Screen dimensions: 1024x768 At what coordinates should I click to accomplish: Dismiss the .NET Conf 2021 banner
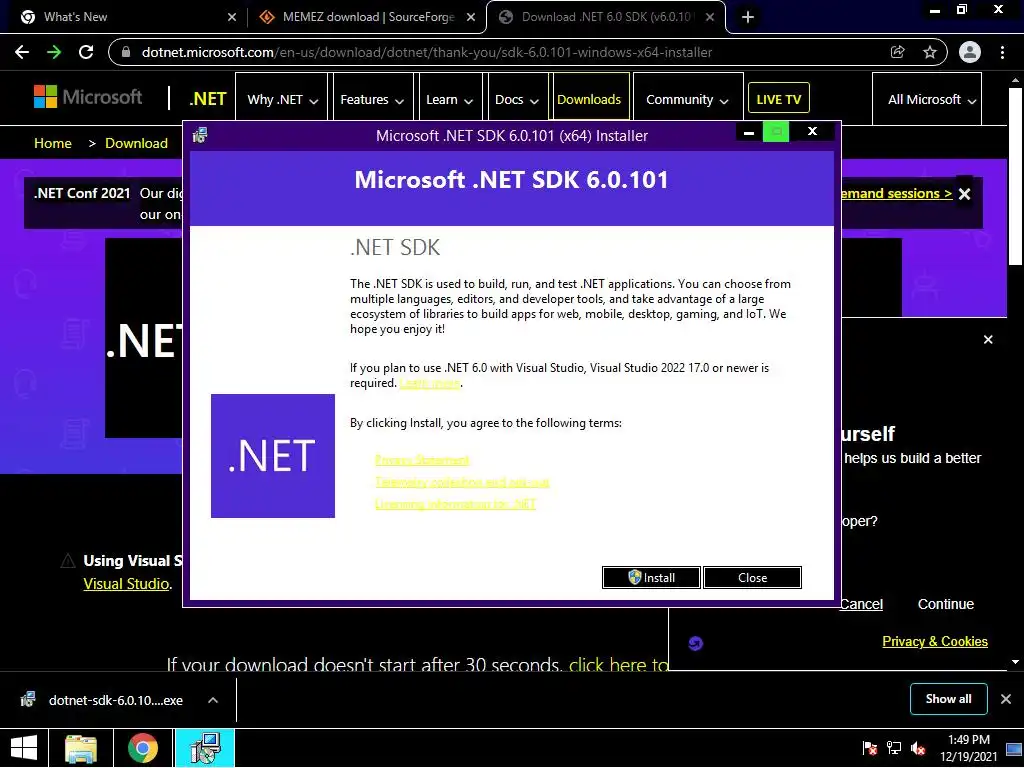pyautogui.click(x=965, y=194)
